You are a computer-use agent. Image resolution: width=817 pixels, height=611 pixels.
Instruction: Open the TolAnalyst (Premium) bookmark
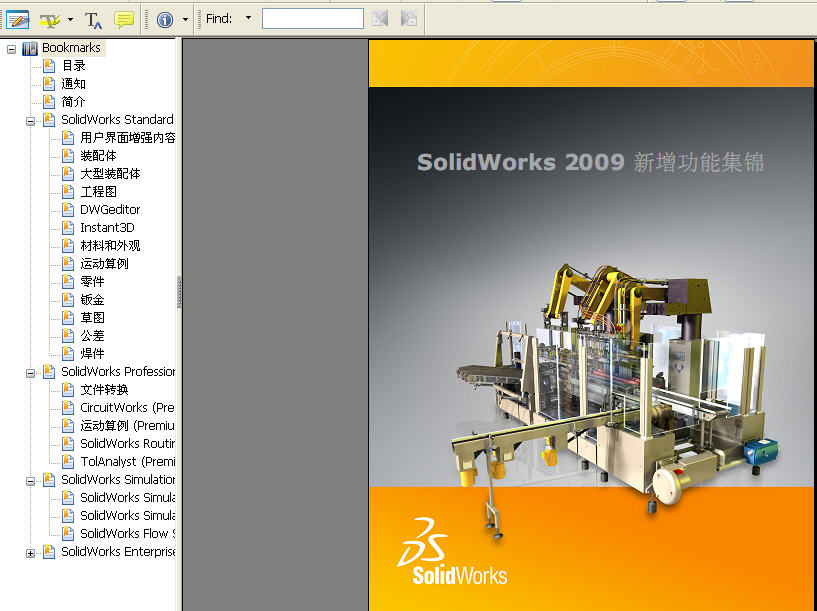click(128, 462)
